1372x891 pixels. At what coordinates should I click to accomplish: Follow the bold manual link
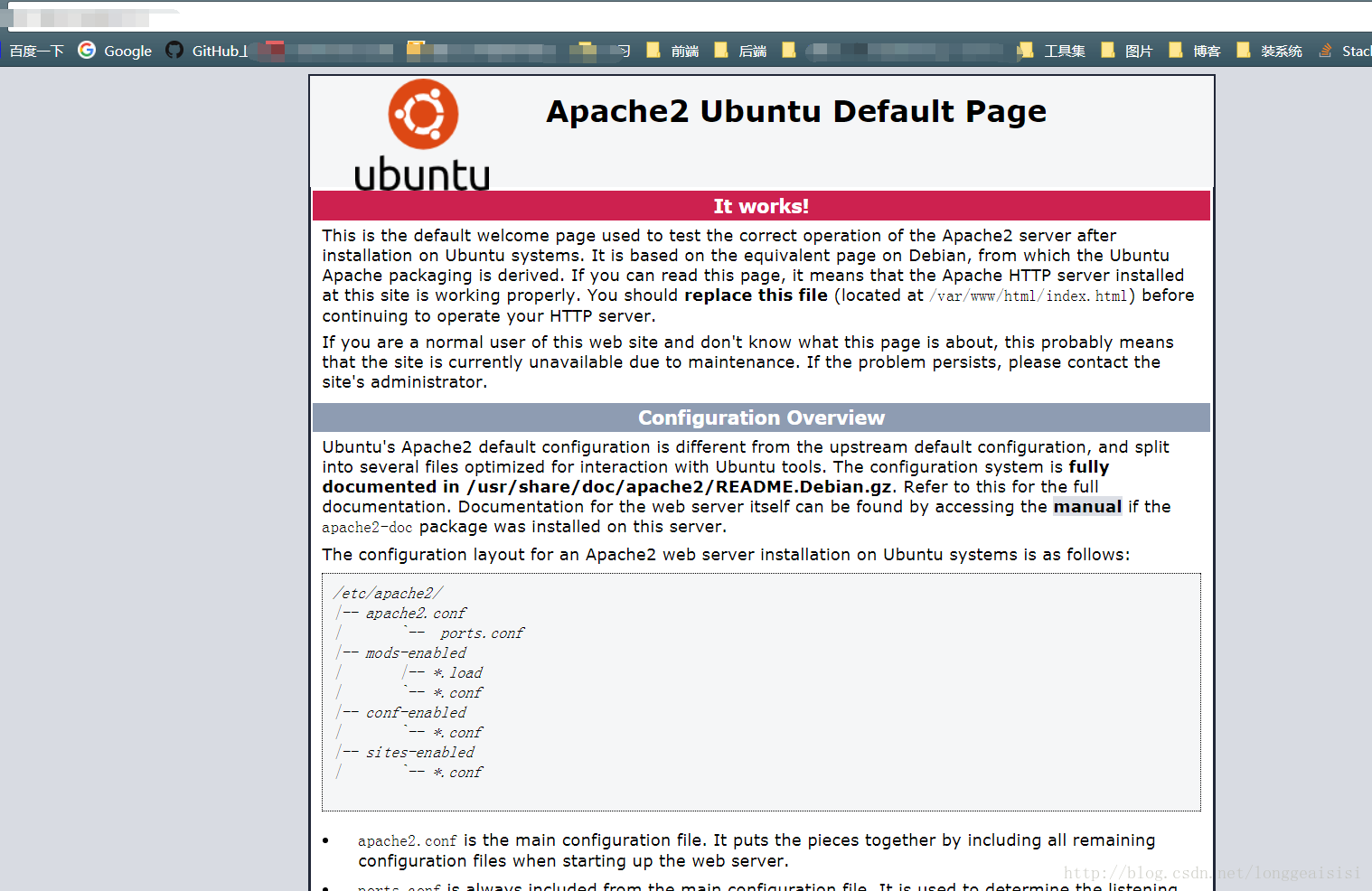coord(1087,507)
